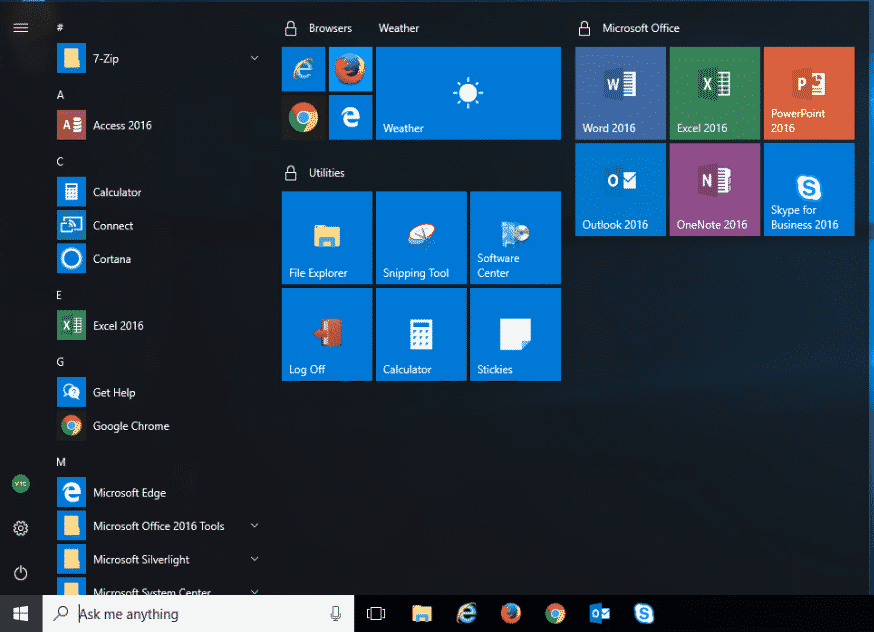
Task: Open Outlook from the taskbar
Action: [600, 614]
